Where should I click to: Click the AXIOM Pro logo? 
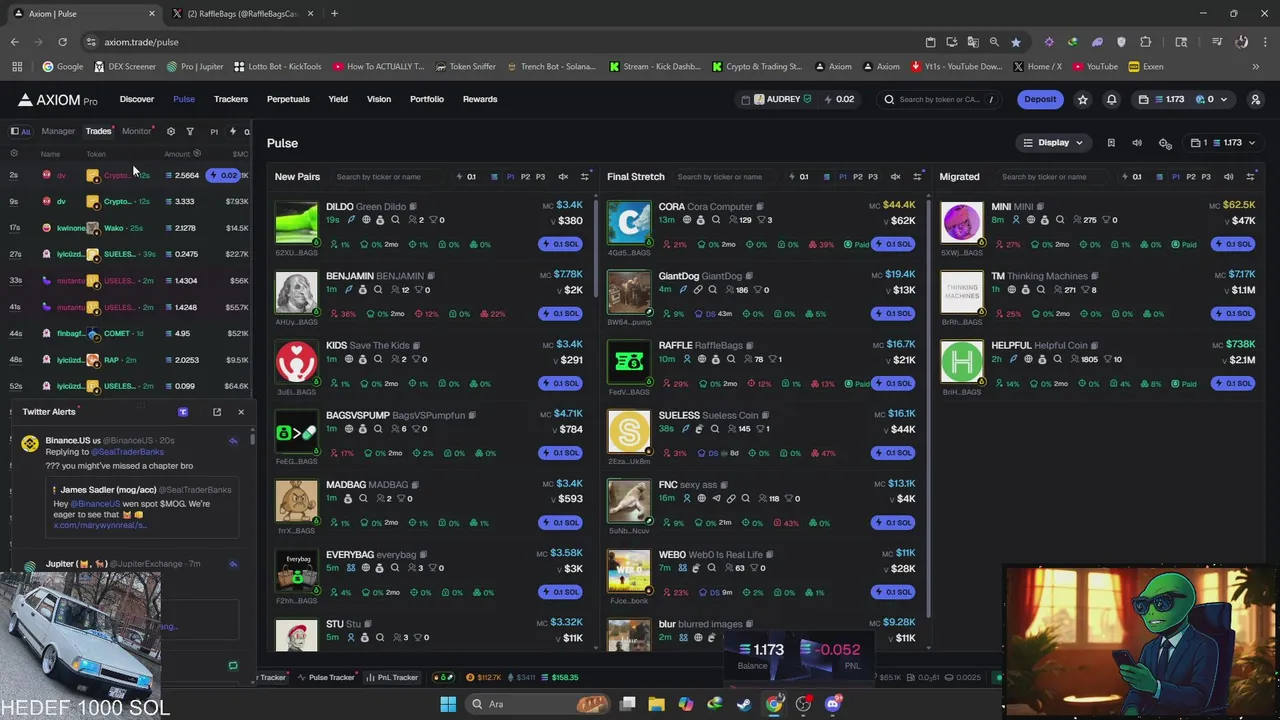coord(57,100)
